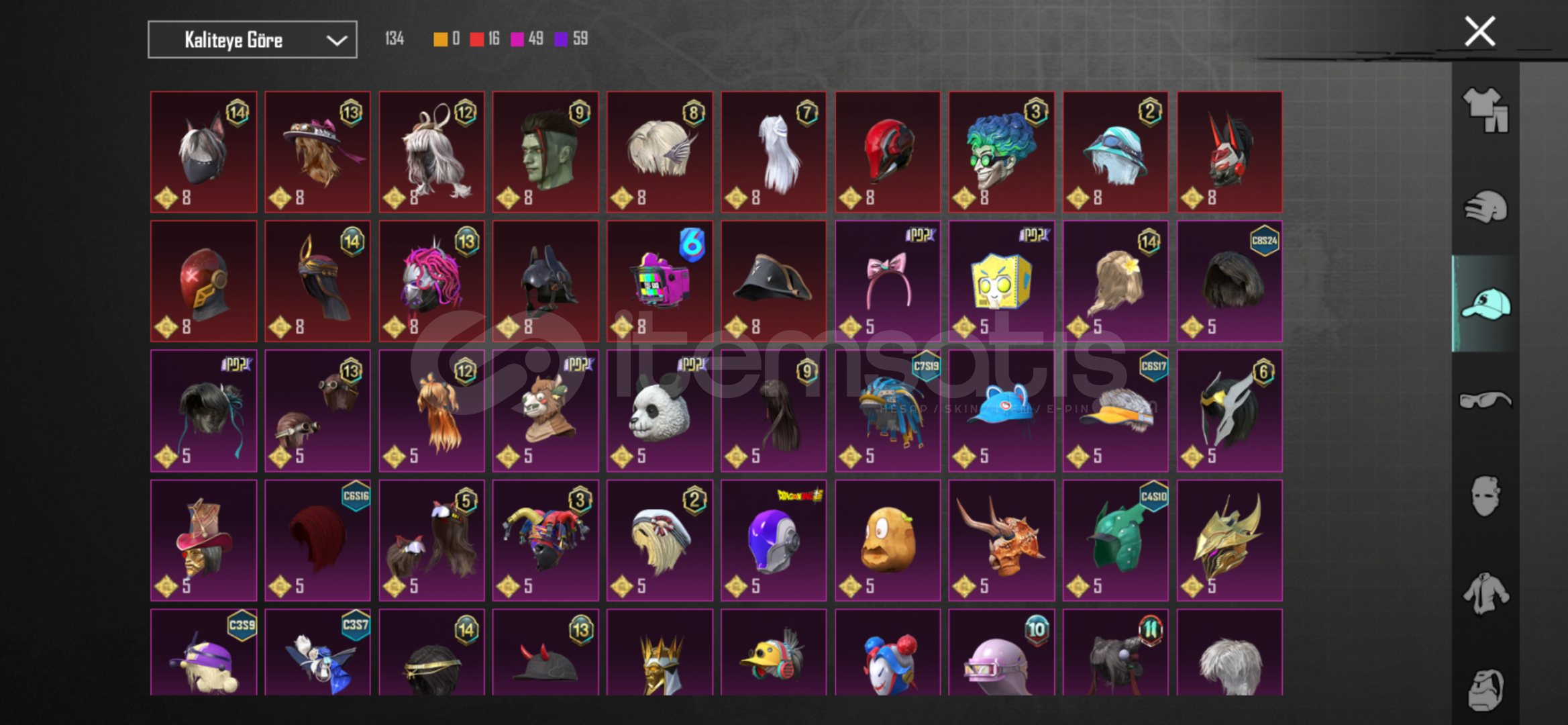Select the black tricorn pirate hat
1568x725 pixels.
click(x=773, y=281)
